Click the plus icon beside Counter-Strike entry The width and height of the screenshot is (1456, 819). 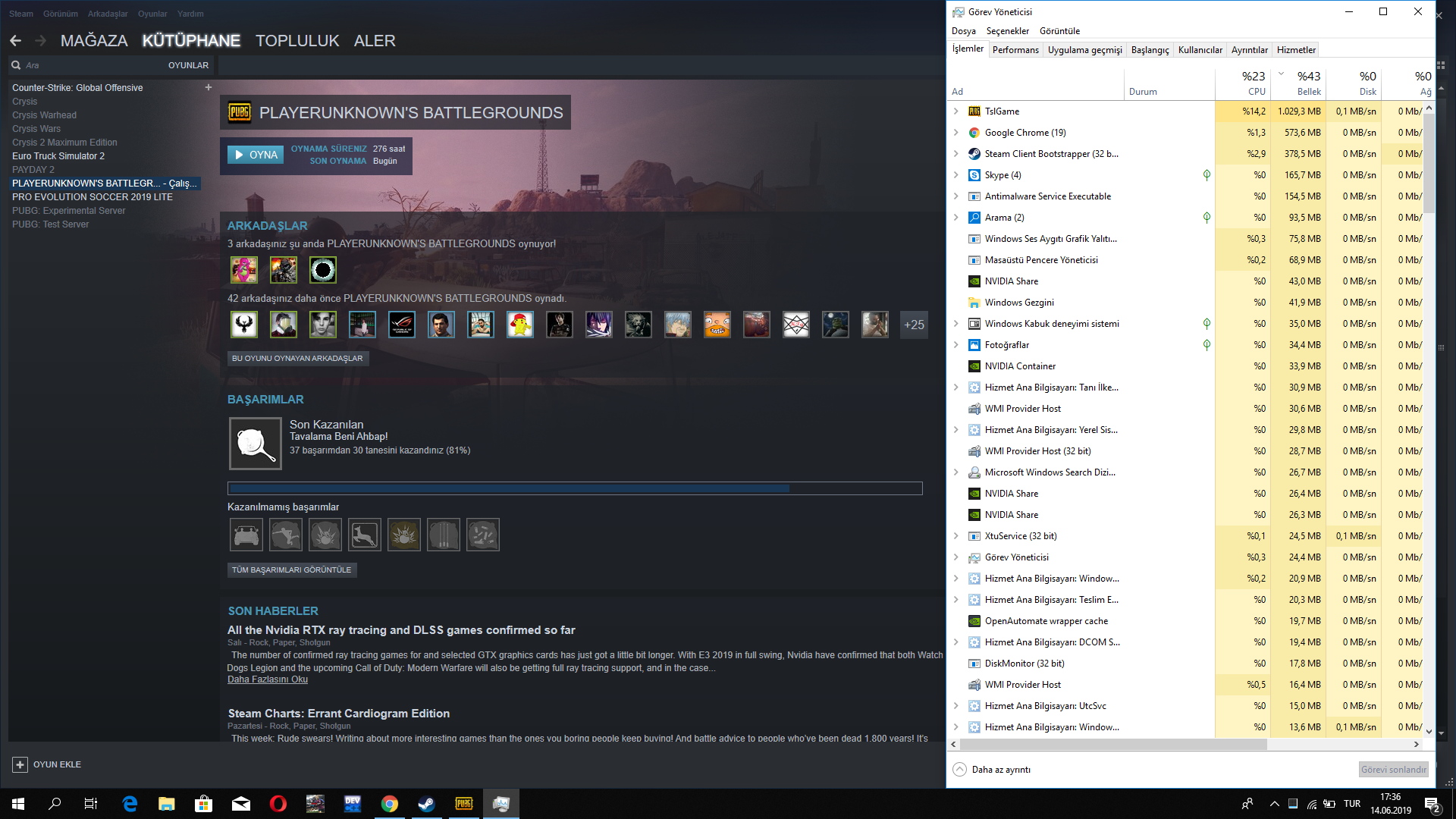tap(209, 87)
